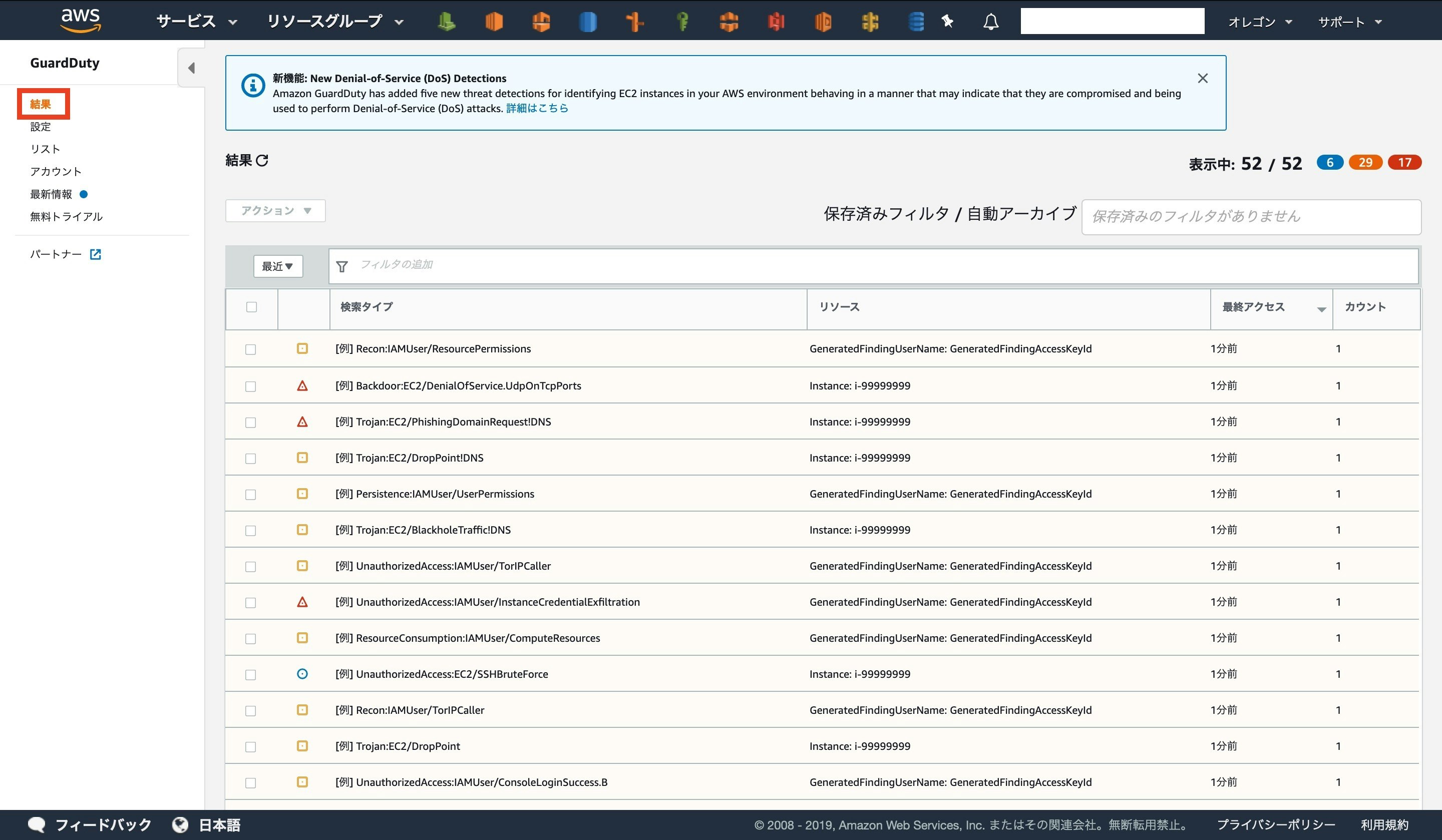
Task: Check the ResourceConsumption:IAMUser/ComputeResources row checkbox
Action: (251, 639)
